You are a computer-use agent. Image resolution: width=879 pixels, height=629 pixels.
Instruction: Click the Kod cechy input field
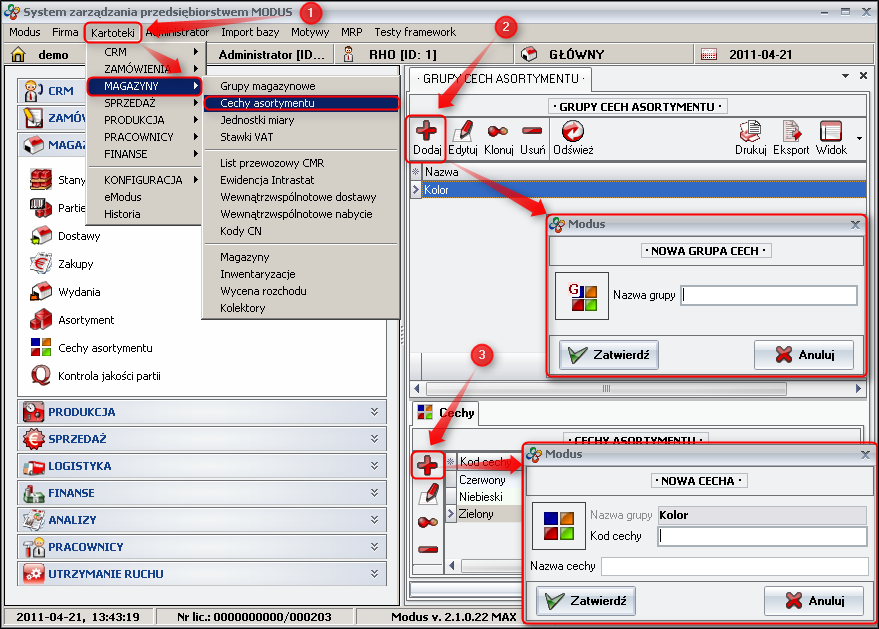[762, 535]
